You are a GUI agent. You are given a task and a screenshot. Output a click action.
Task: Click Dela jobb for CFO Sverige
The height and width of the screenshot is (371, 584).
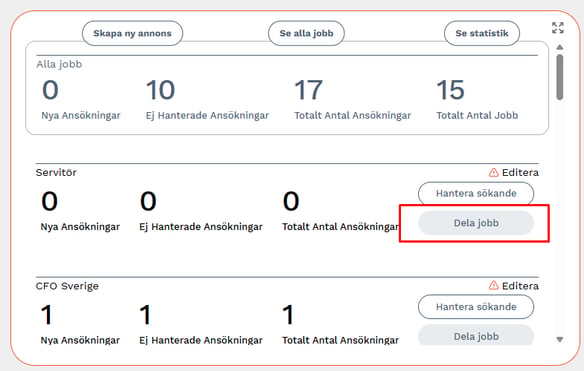click(476, 335)
